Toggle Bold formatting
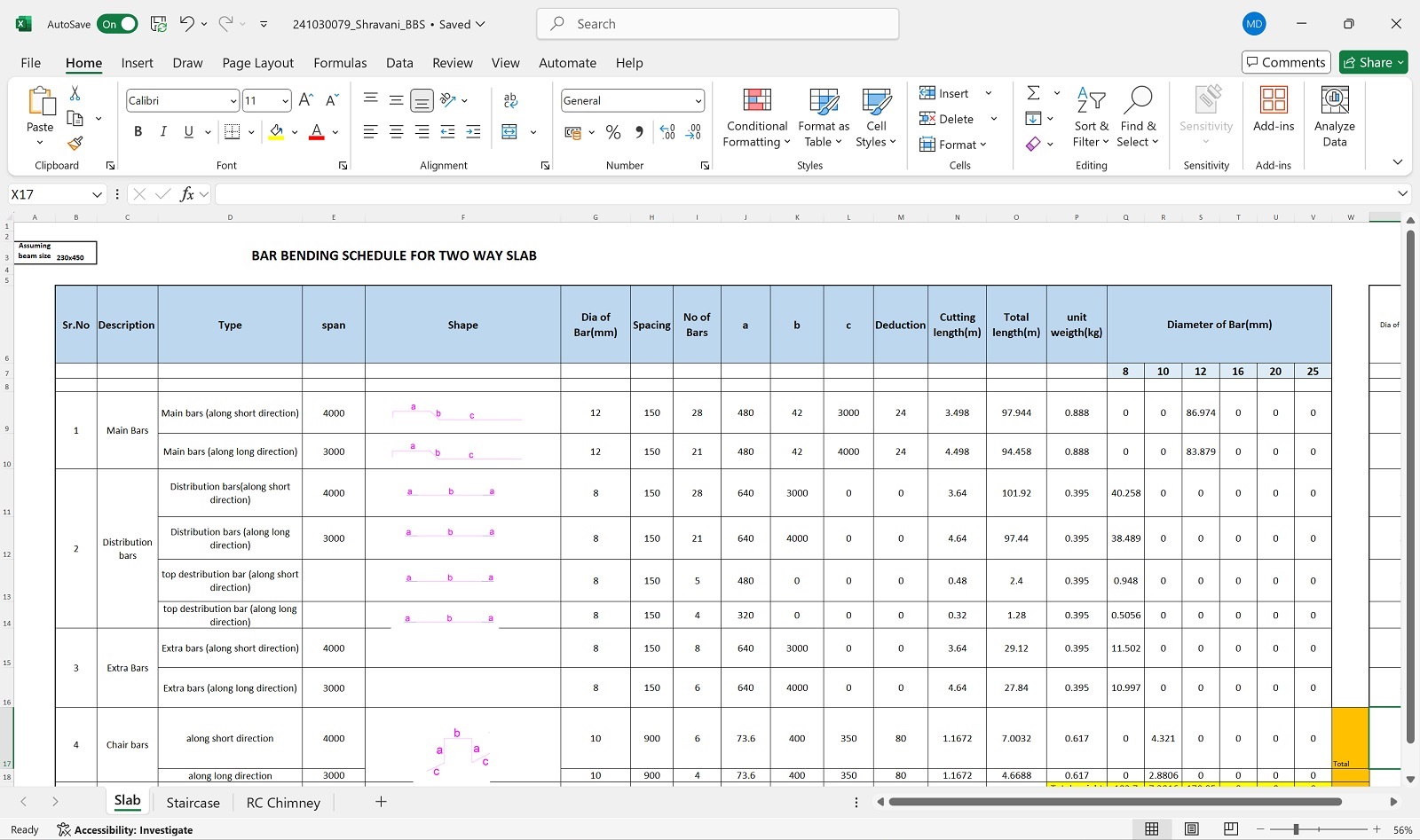 (x=138, y=132)
